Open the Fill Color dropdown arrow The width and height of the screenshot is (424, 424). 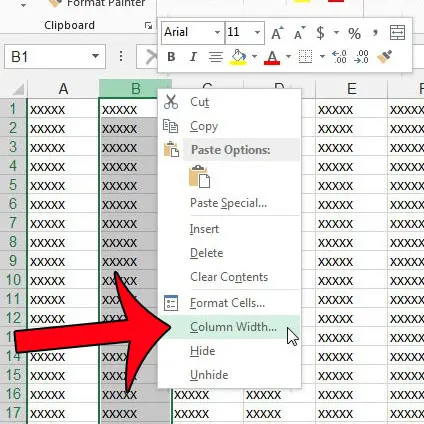coord(254,57)
